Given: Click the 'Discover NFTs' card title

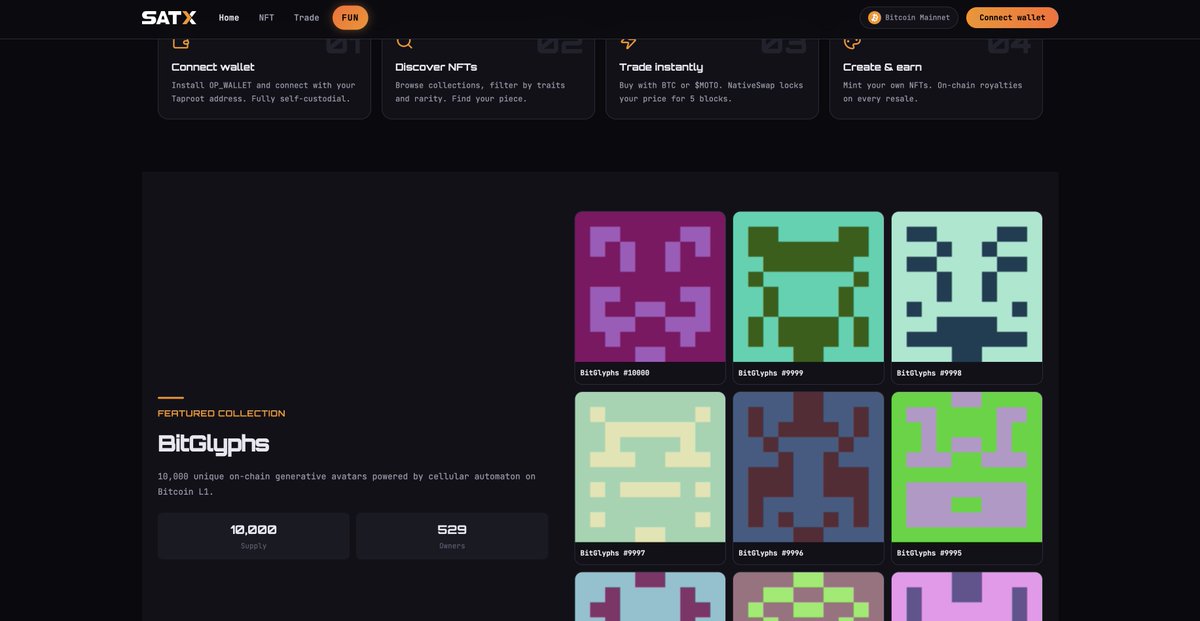Looking at the screenshot, I should pos(437,67).
